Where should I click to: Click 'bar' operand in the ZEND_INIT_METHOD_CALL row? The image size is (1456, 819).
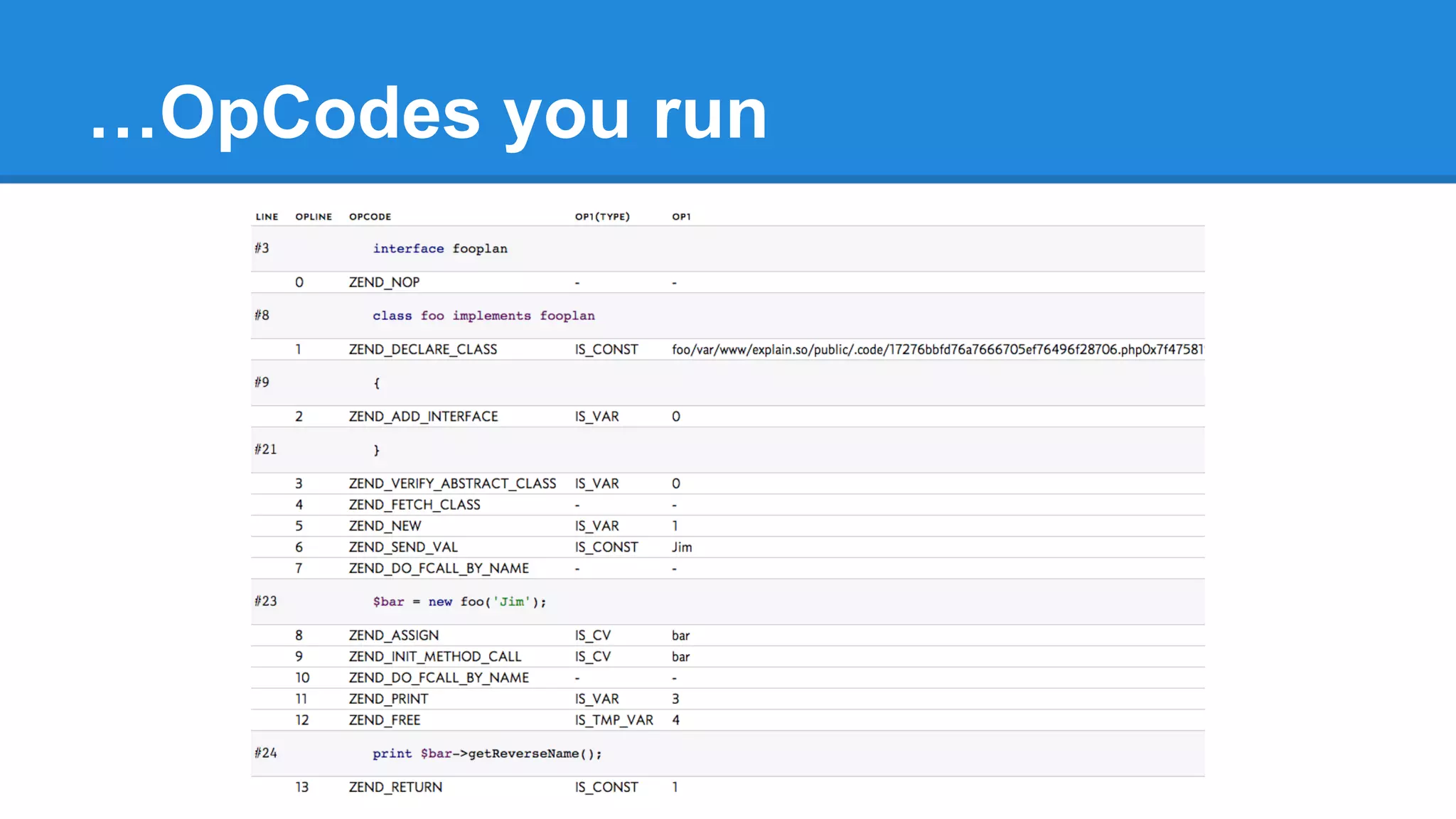pos(680,657)
